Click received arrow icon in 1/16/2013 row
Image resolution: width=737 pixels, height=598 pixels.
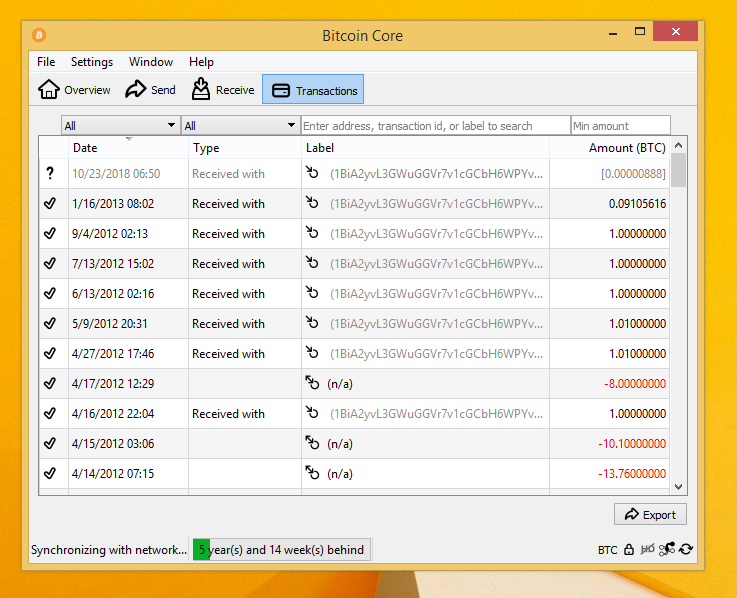pyautogui.click(x=312, y=203)
